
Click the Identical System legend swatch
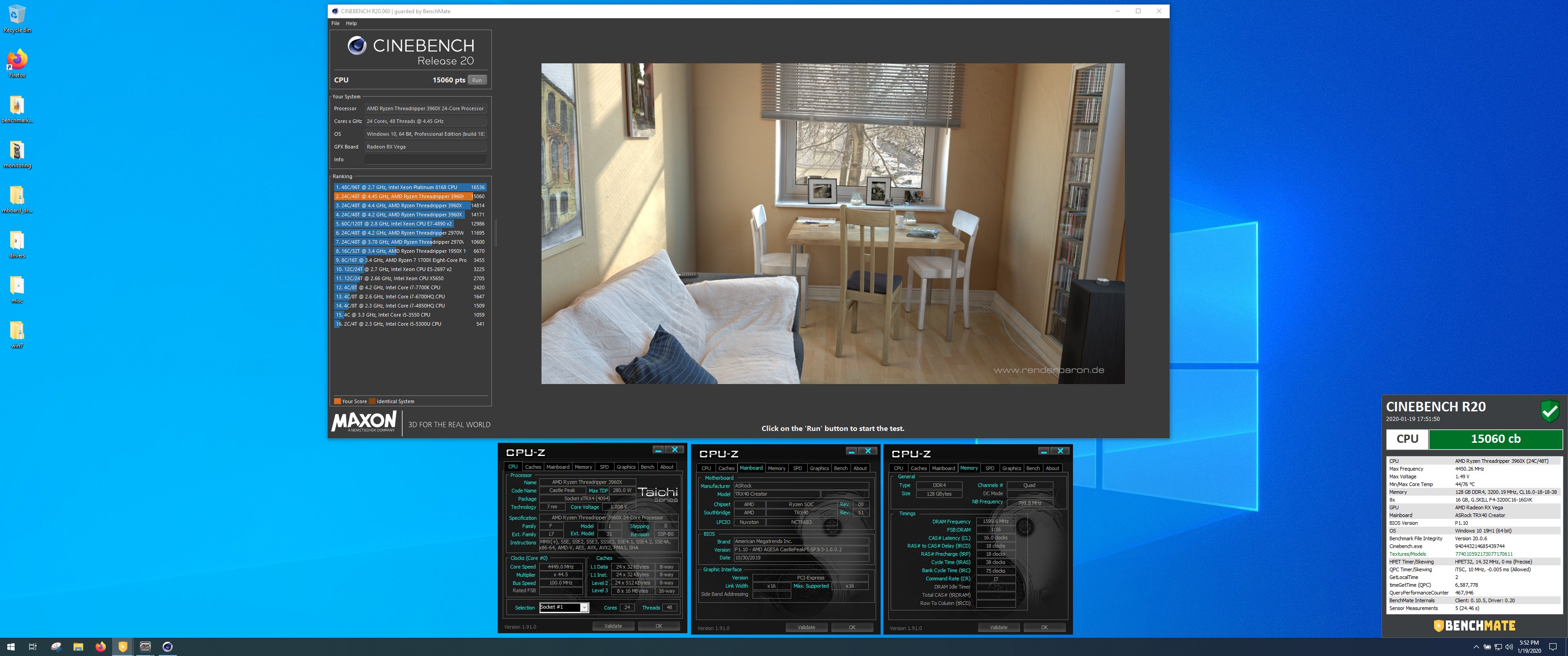[372, 401]
